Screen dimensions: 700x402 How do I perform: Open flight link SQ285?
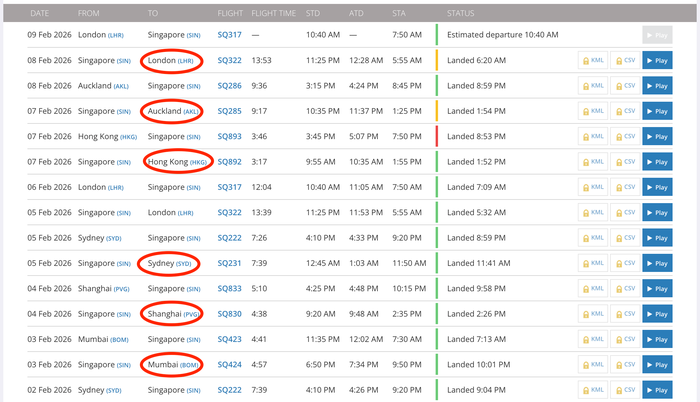(229, 111)
